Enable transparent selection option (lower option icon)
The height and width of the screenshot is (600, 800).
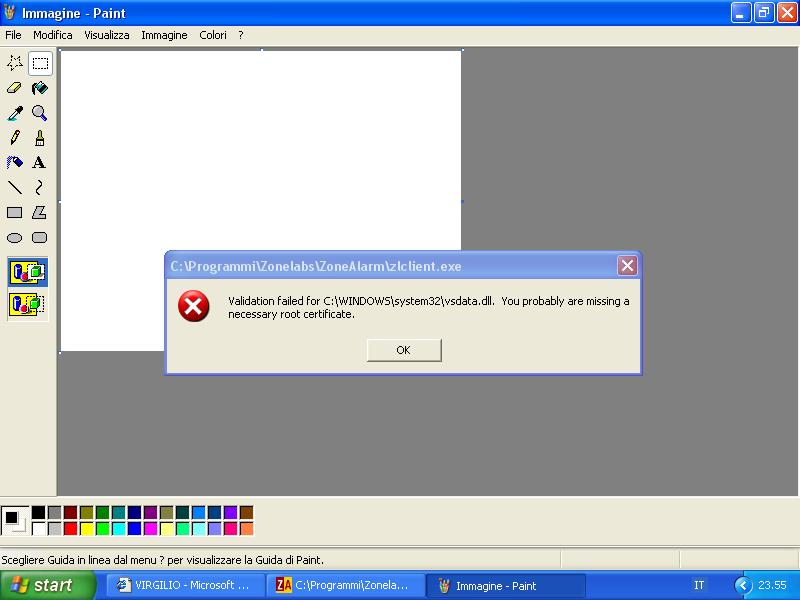28,305
